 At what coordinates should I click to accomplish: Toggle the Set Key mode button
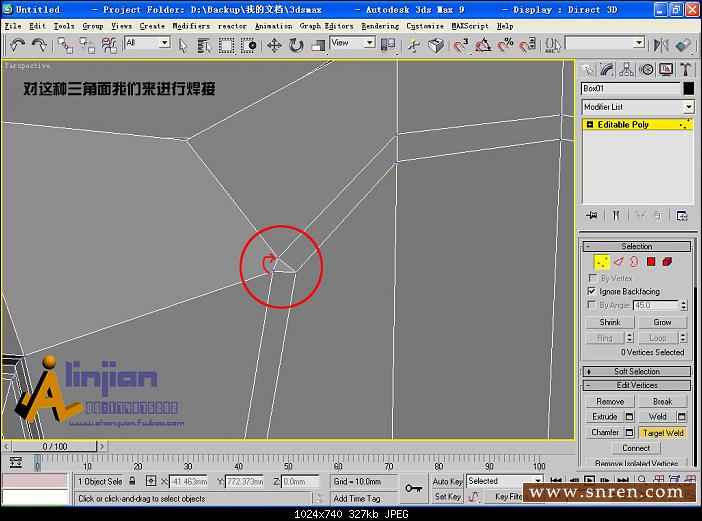(x=447, y=496)
